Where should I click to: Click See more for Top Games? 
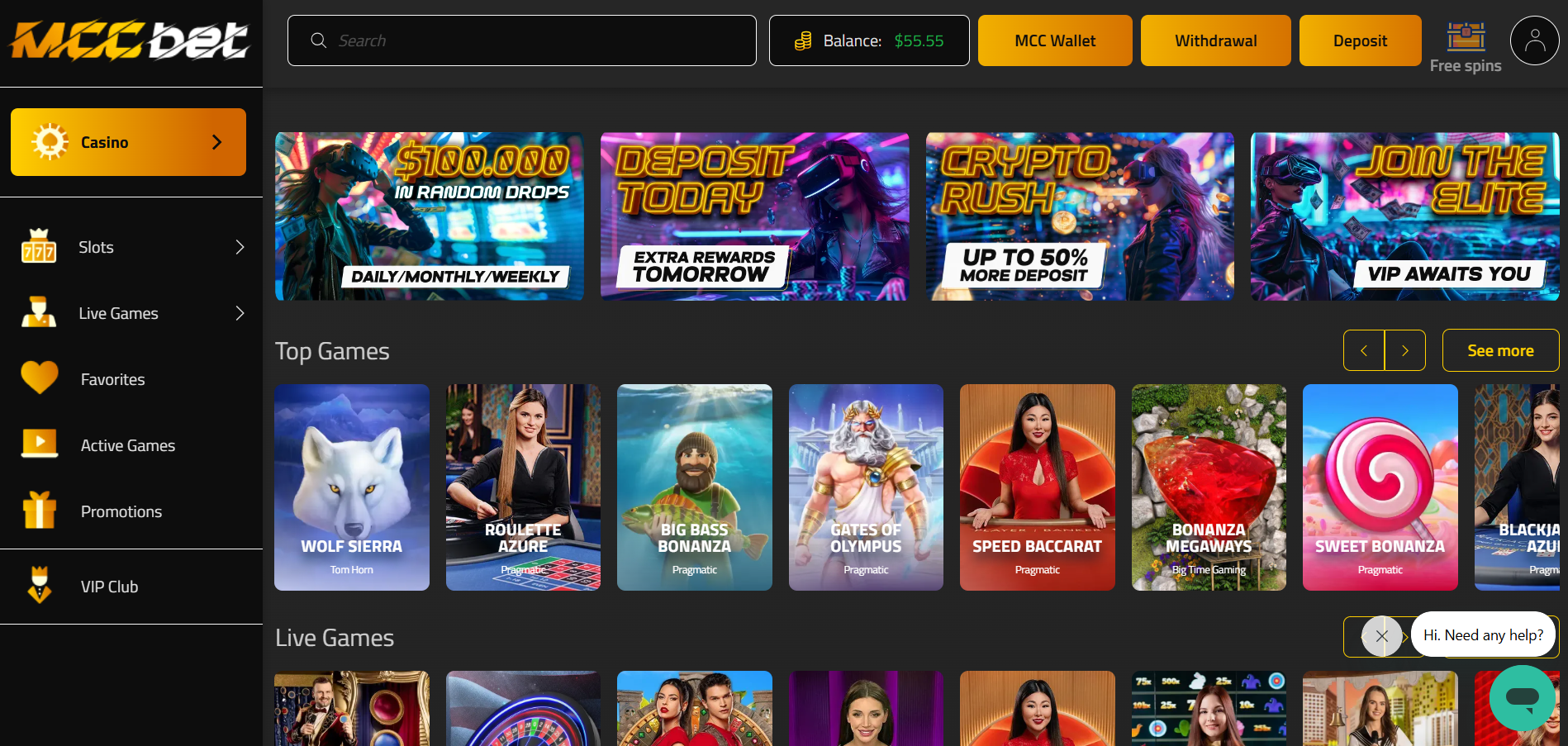click(1500, 350)
